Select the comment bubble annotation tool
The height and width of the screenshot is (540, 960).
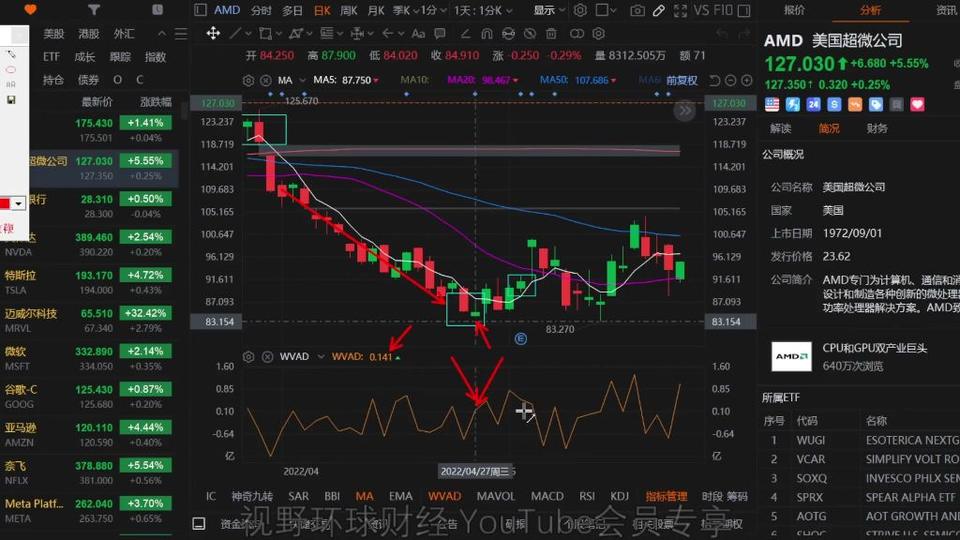[440, 33]
